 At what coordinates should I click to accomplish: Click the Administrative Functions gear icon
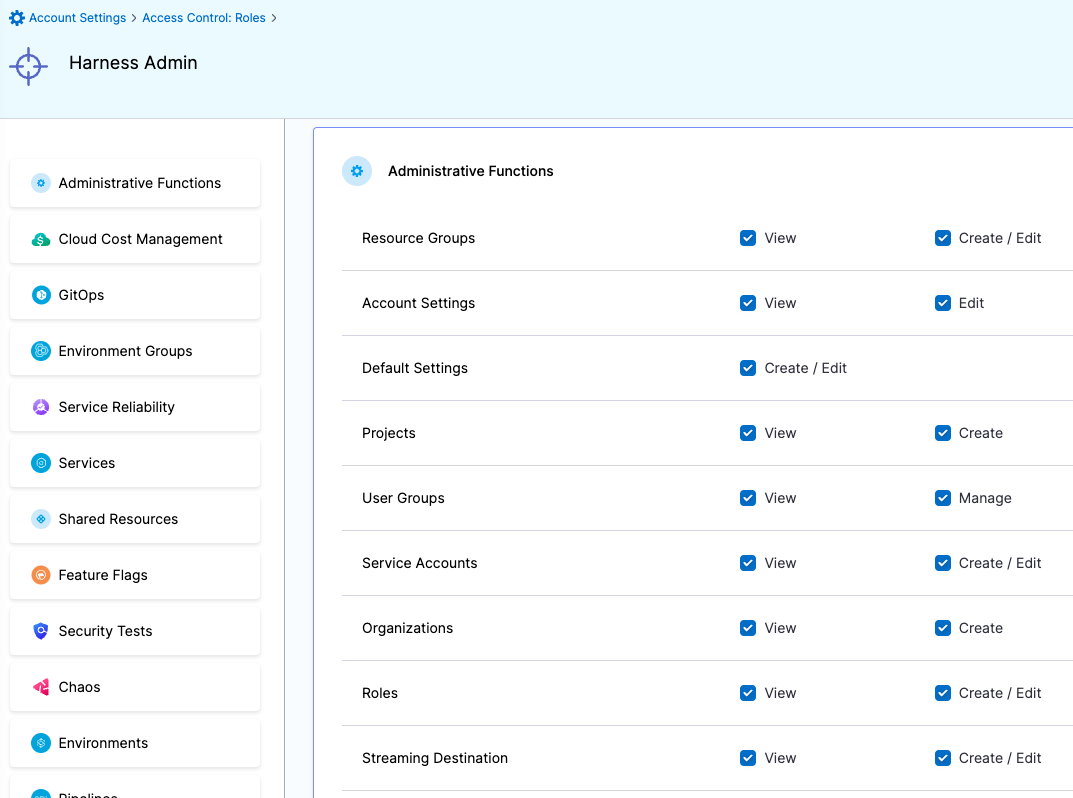(x=40, y=183)
